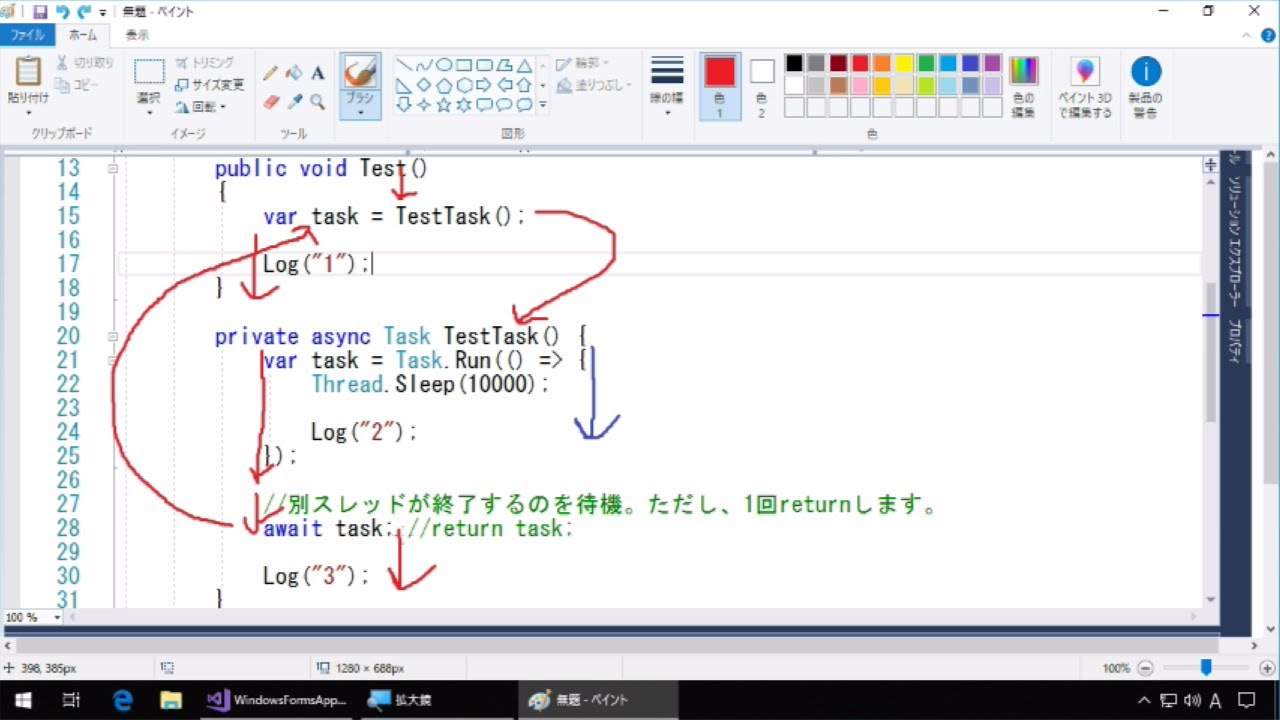Click the Brush tool icon
Image resolution: width=1280 pixels, height=720 pixels.
(x=359, y=73)
